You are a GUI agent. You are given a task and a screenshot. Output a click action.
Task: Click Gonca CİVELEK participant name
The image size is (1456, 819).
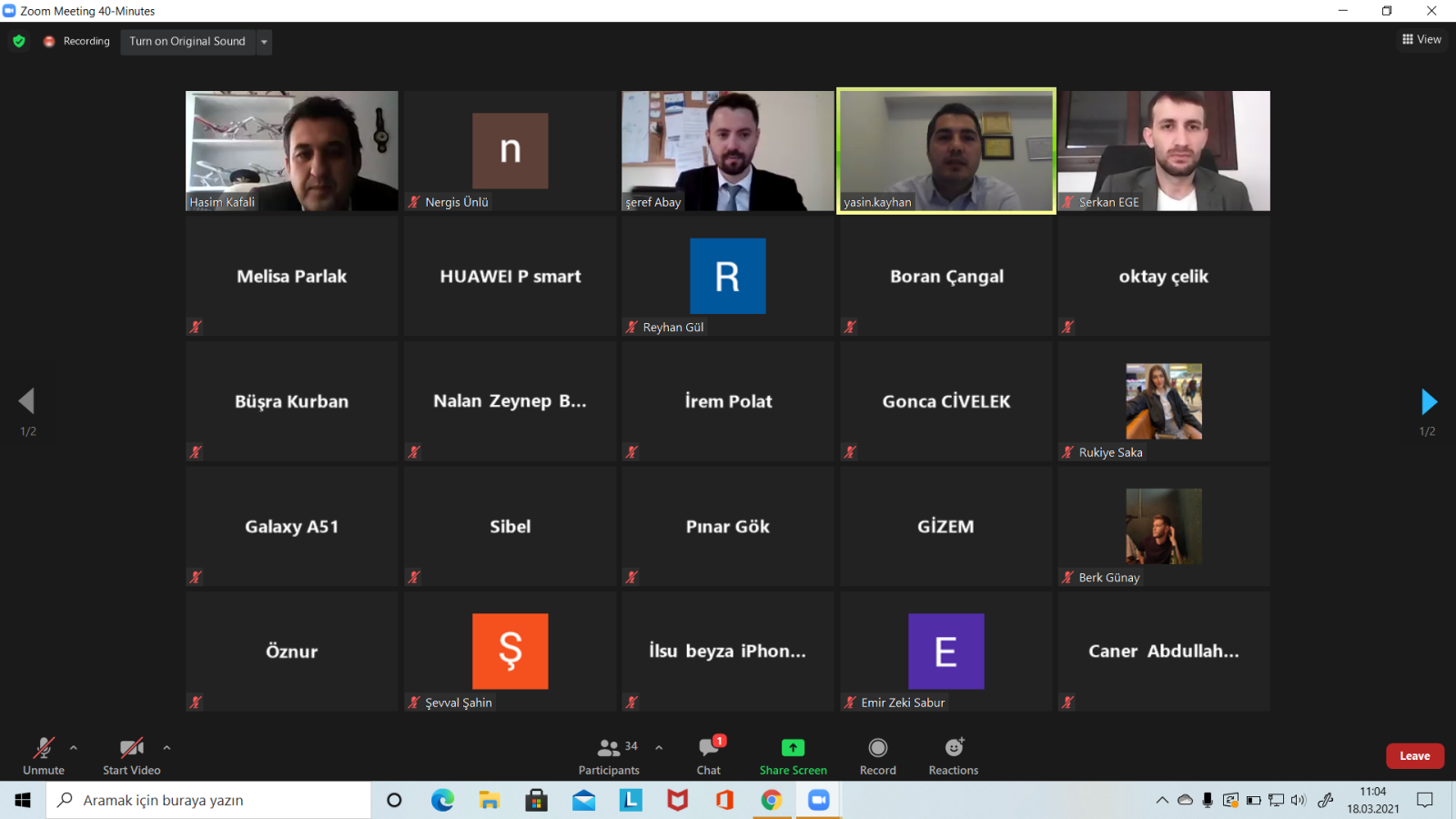point(946,401)
